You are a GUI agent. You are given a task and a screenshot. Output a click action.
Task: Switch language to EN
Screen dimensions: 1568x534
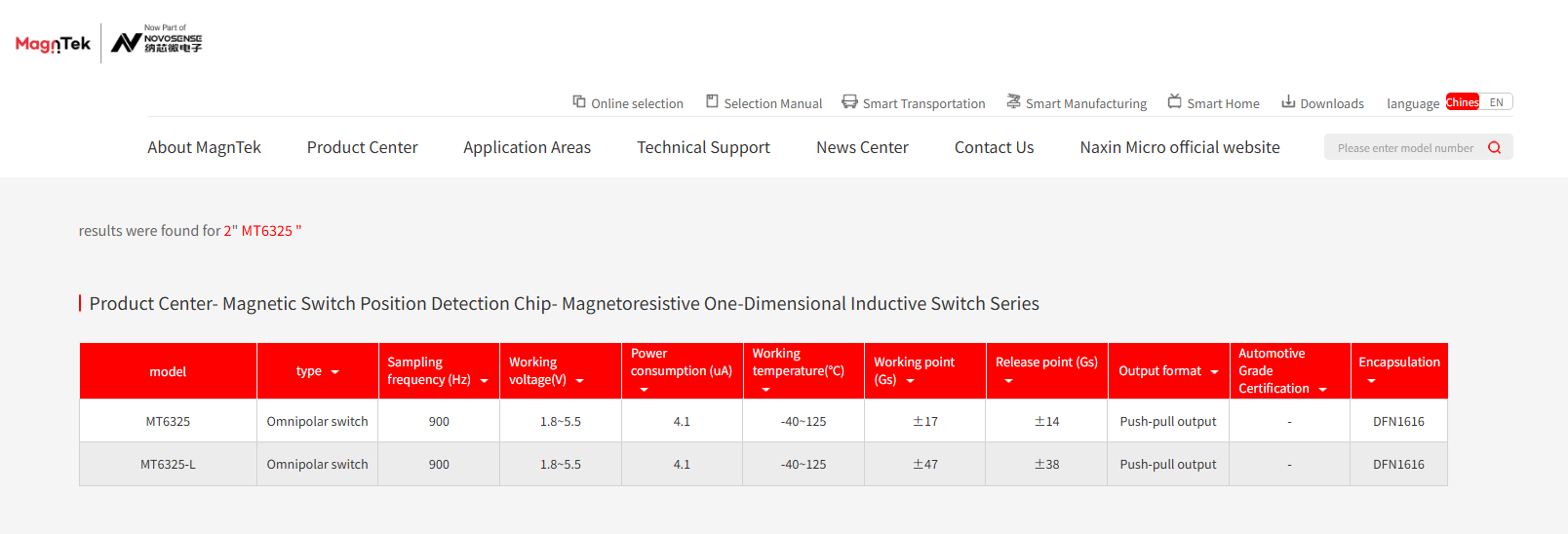tap(1496, 102)
